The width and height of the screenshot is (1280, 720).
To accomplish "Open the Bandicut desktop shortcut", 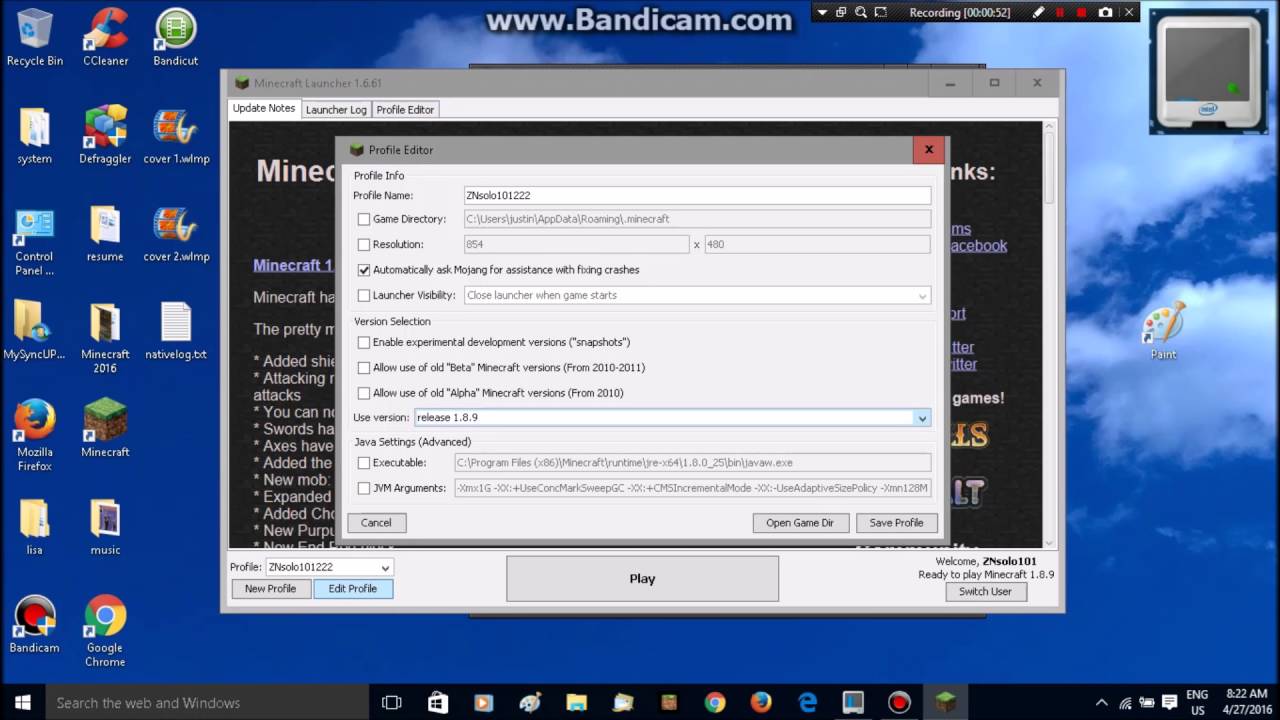I will 175,38.
